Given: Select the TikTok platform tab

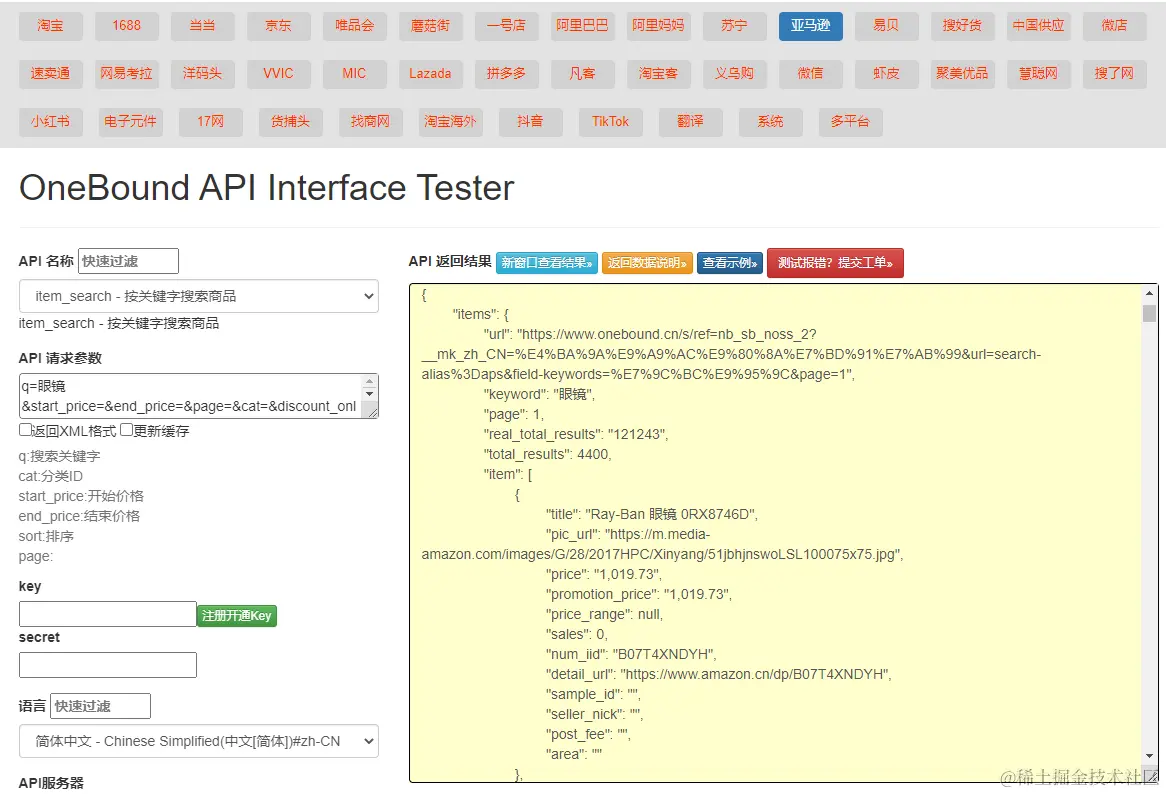Looking at the screenshot, I should pyautogui.click(x=610, y=122).
